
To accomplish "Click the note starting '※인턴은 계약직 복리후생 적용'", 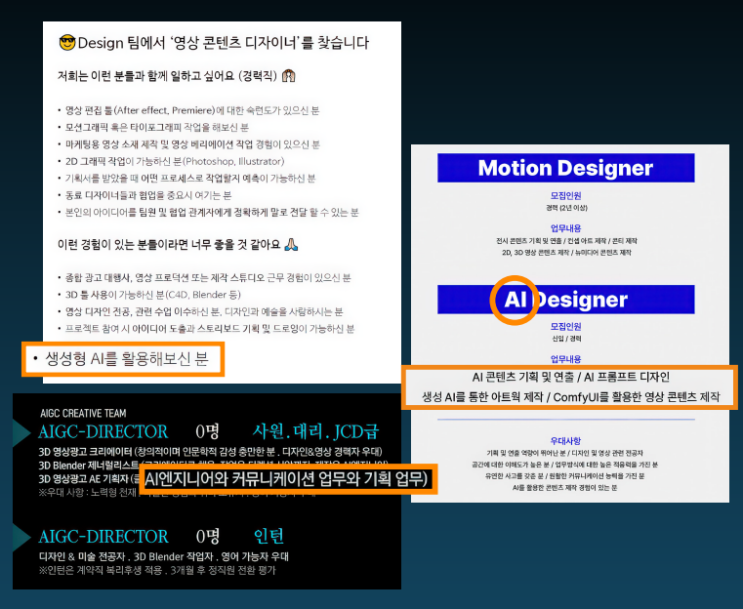I will 157,570.
